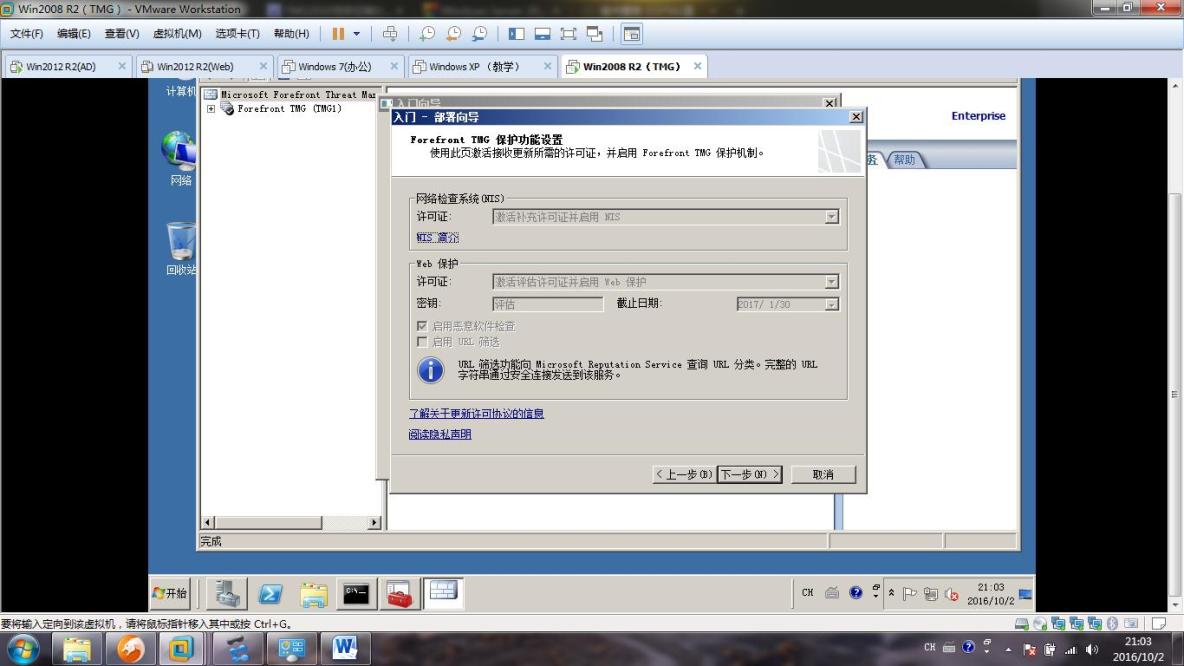This screenshot has width=1184, height=666.
Task: Open power options dropdown arrow
Action: tap(356, 34)
